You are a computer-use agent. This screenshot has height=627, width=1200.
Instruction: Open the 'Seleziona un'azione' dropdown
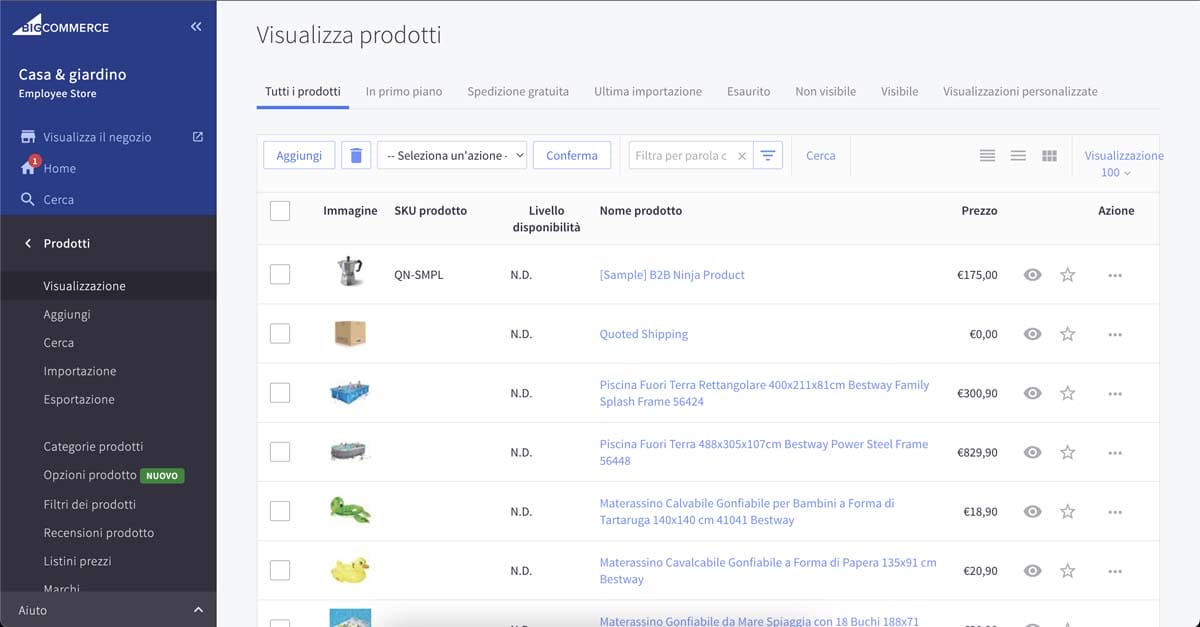point(452,155)
